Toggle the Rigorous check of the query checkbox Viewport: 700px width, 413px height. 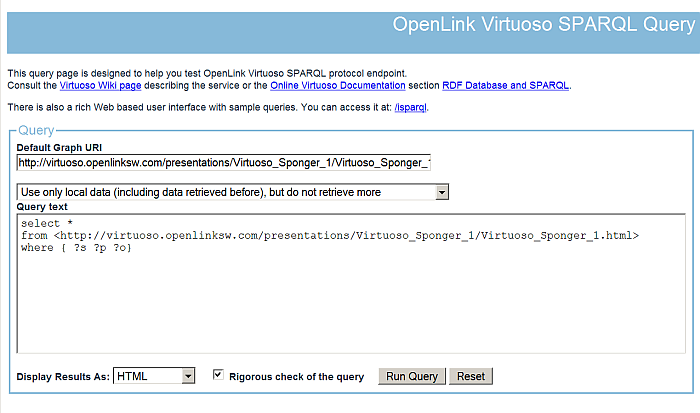(218, 375)
